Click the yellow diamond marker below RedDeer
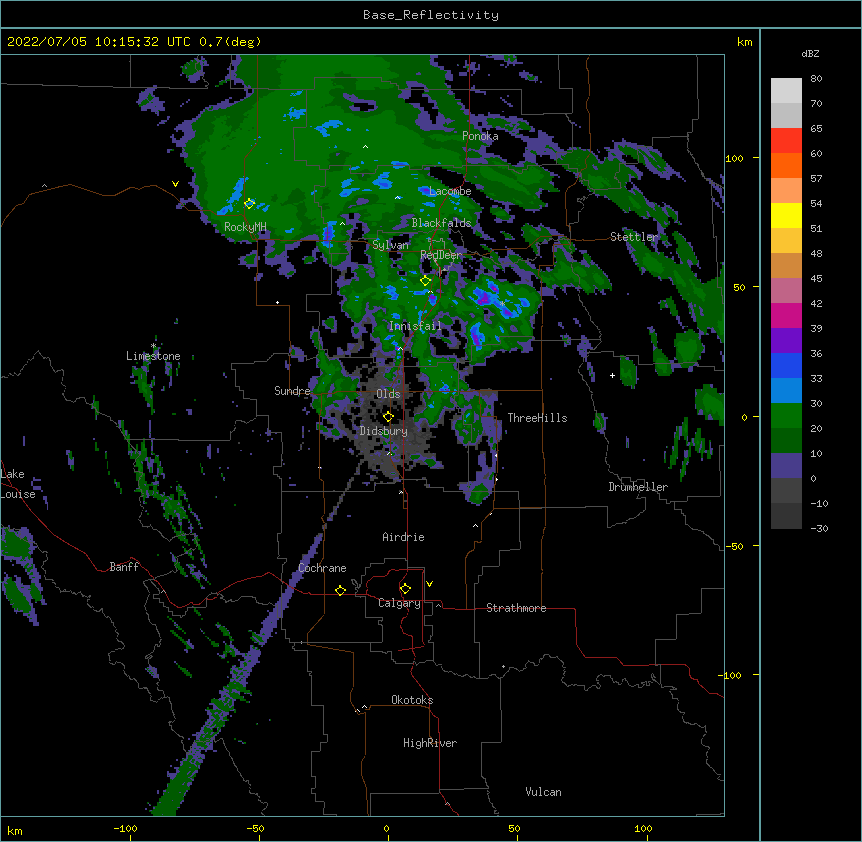The width and height of the screenshot is (862, 842). click(426, 281)
